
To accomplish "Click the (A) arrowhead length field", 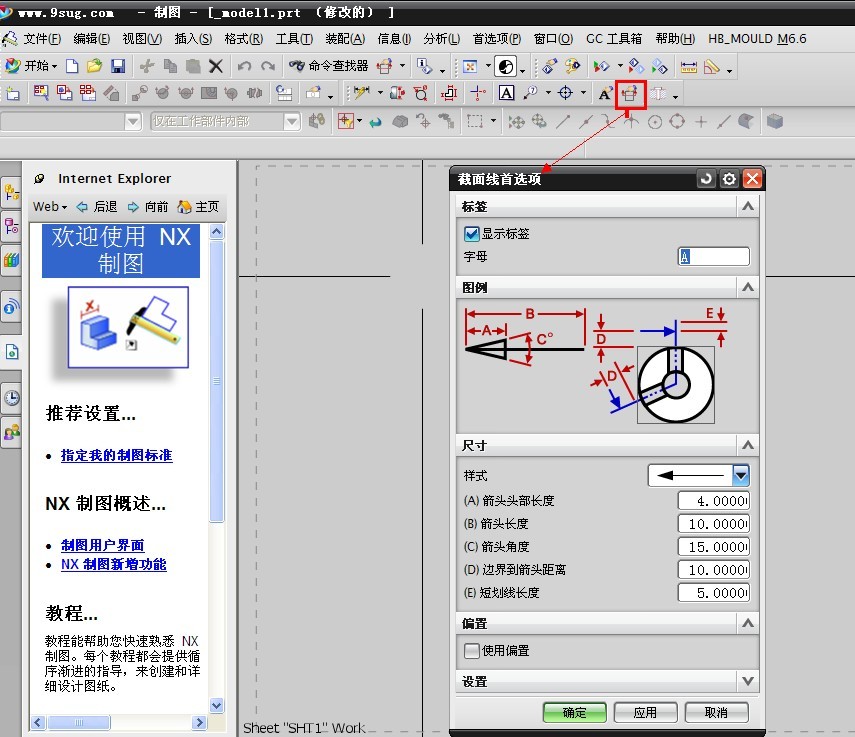I will coord(713,500).
